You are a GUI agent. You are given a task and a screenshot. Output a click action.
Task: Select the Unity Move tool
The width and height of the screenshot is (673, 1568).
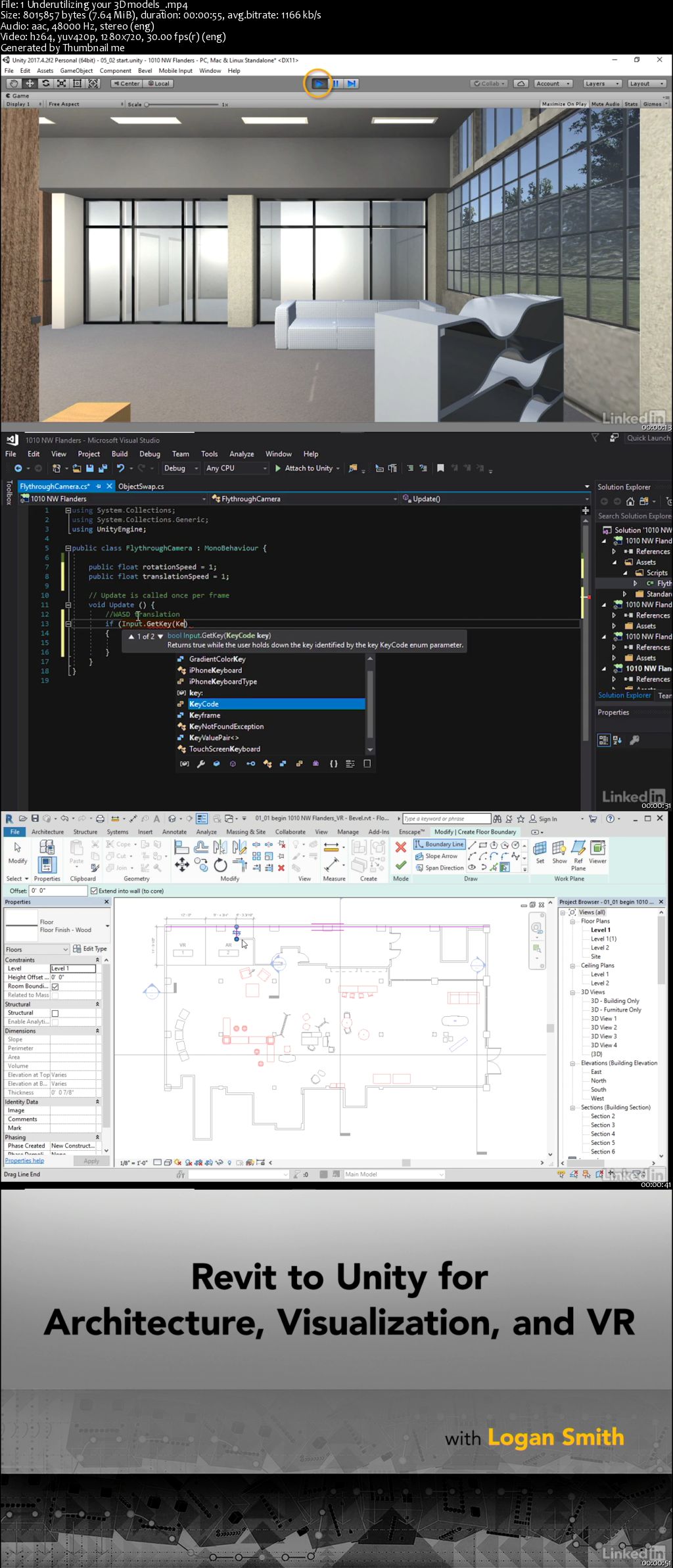pyautogui.click(x=30, y=83)
